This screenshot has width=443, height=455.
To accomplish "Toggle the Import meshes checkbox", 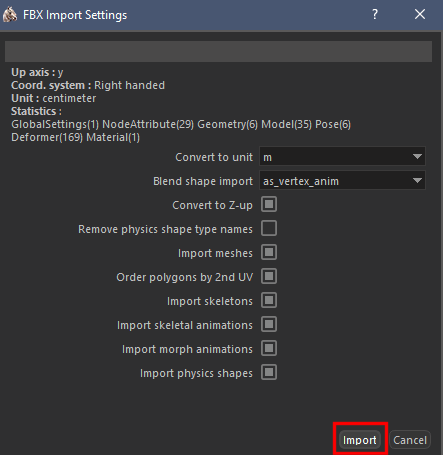I will click(x=269, y=252).
